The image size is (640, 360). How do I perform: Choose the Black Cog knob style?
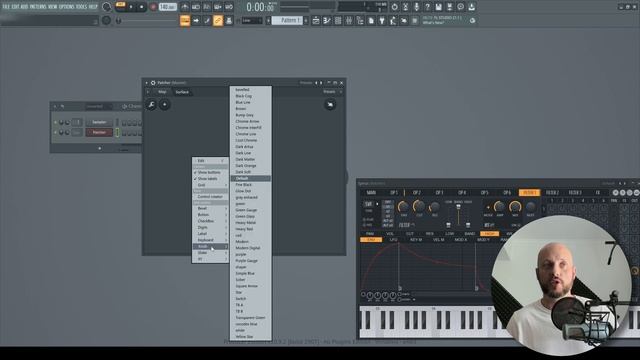[251, 96]
